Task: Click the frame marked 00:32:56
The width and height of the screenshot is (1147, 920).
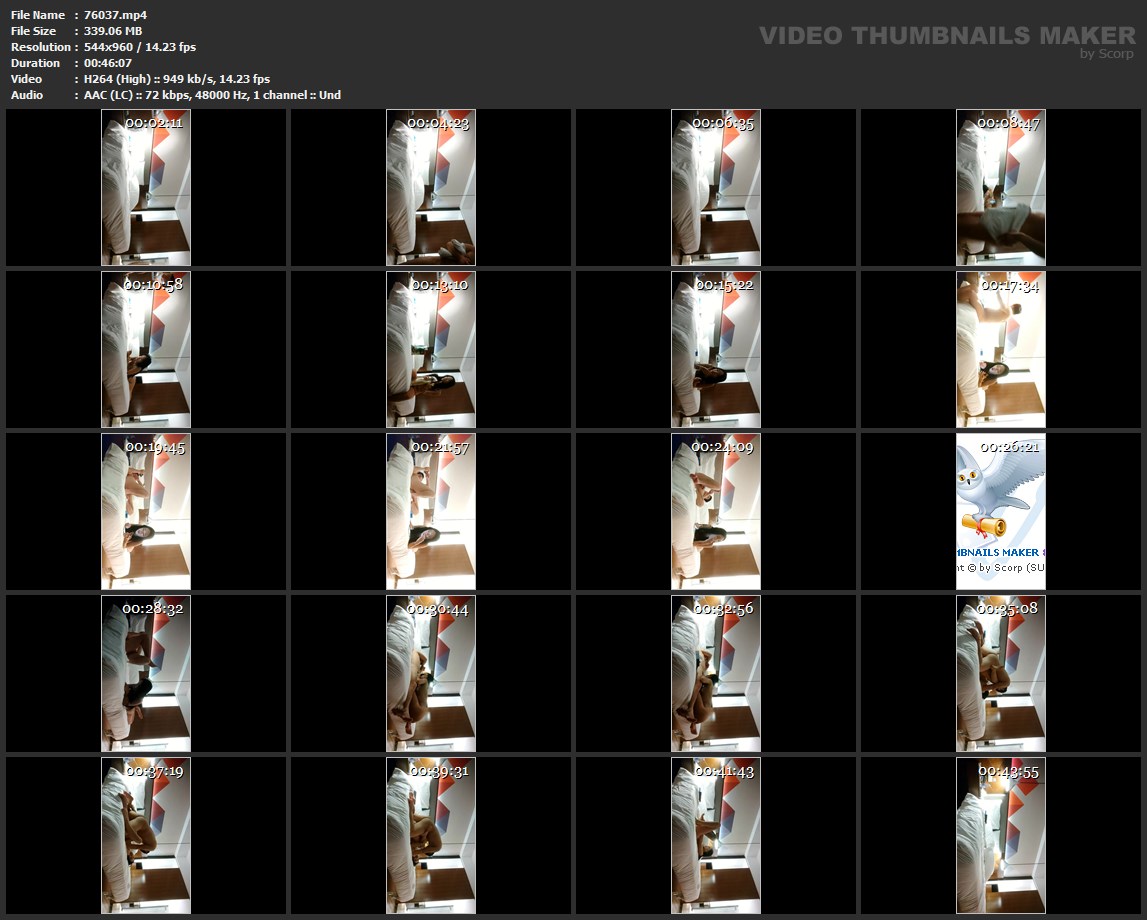Action: click(716, 673)
